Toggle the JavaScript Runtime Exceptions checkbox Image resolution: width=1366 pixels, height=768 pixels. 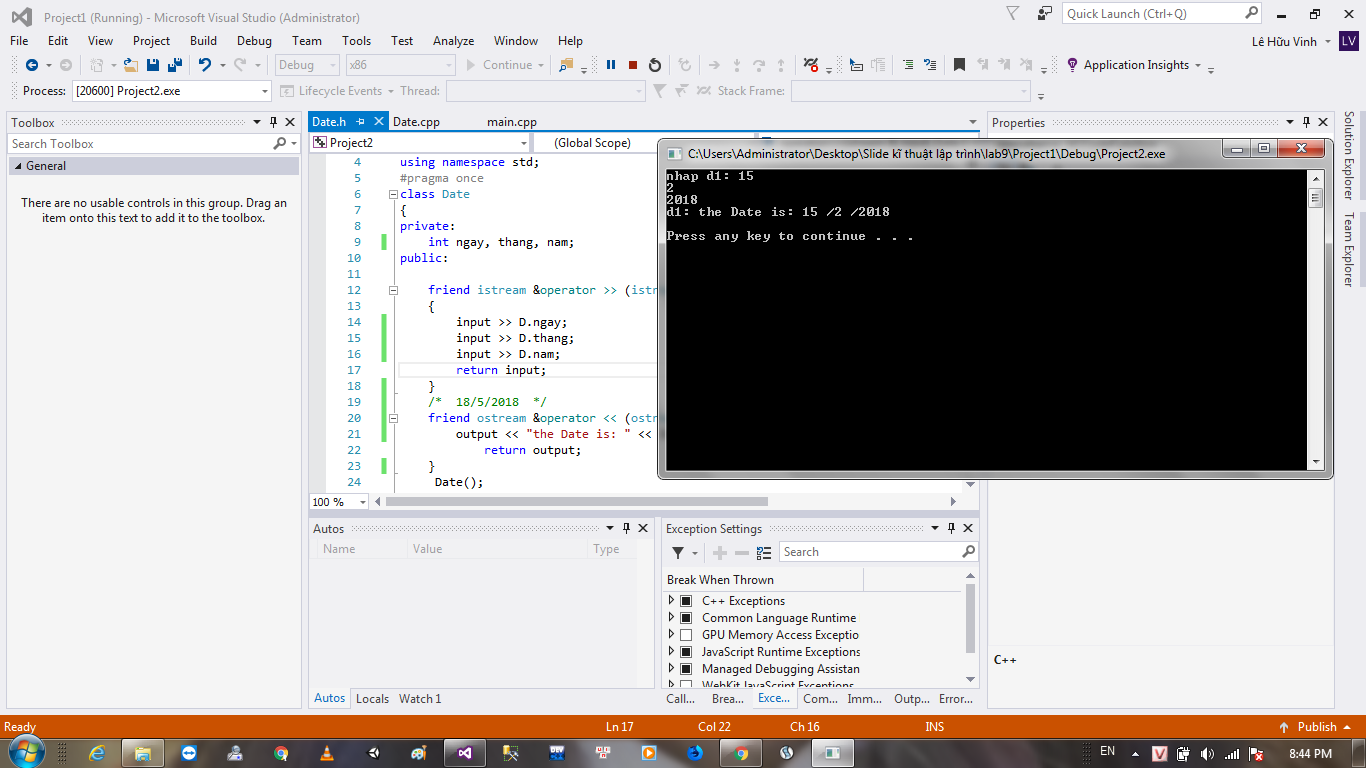coord(686,652)
